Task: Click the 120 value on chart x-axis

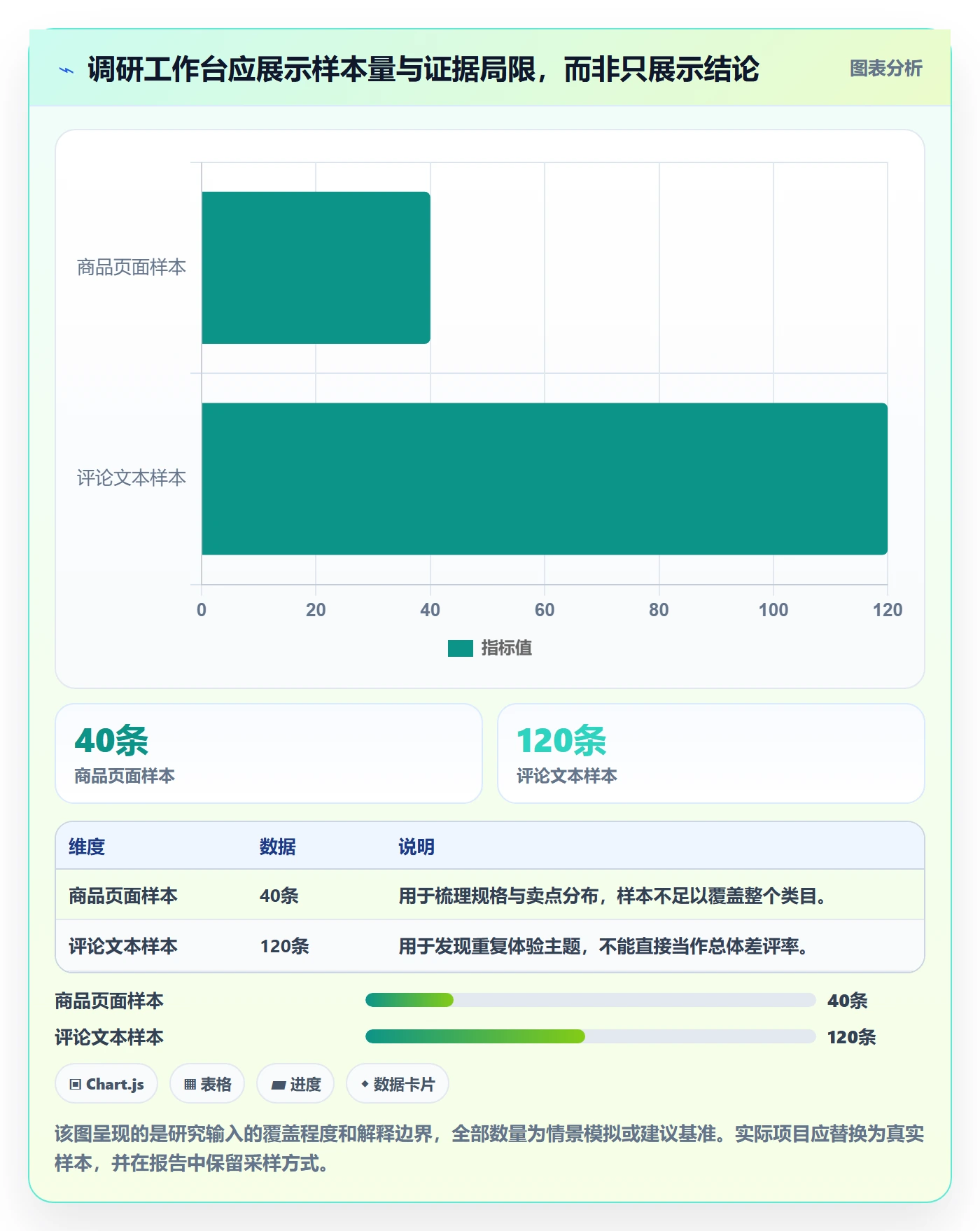Action: (x=888, y=610)
